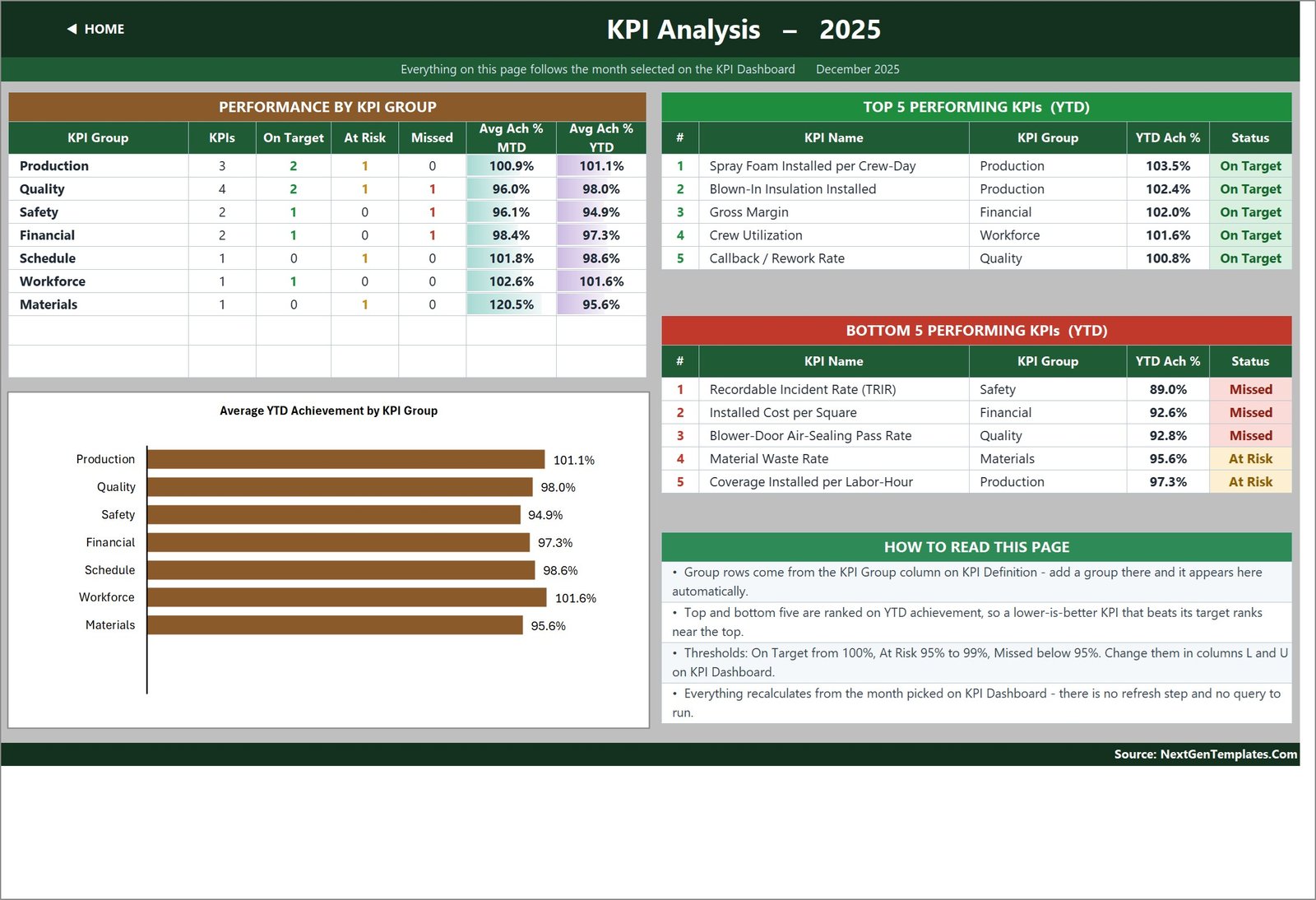The height and width of the screenshot is (900, 1316).
Task: Click the Safety bar in the chart
Action: [333, 514]
